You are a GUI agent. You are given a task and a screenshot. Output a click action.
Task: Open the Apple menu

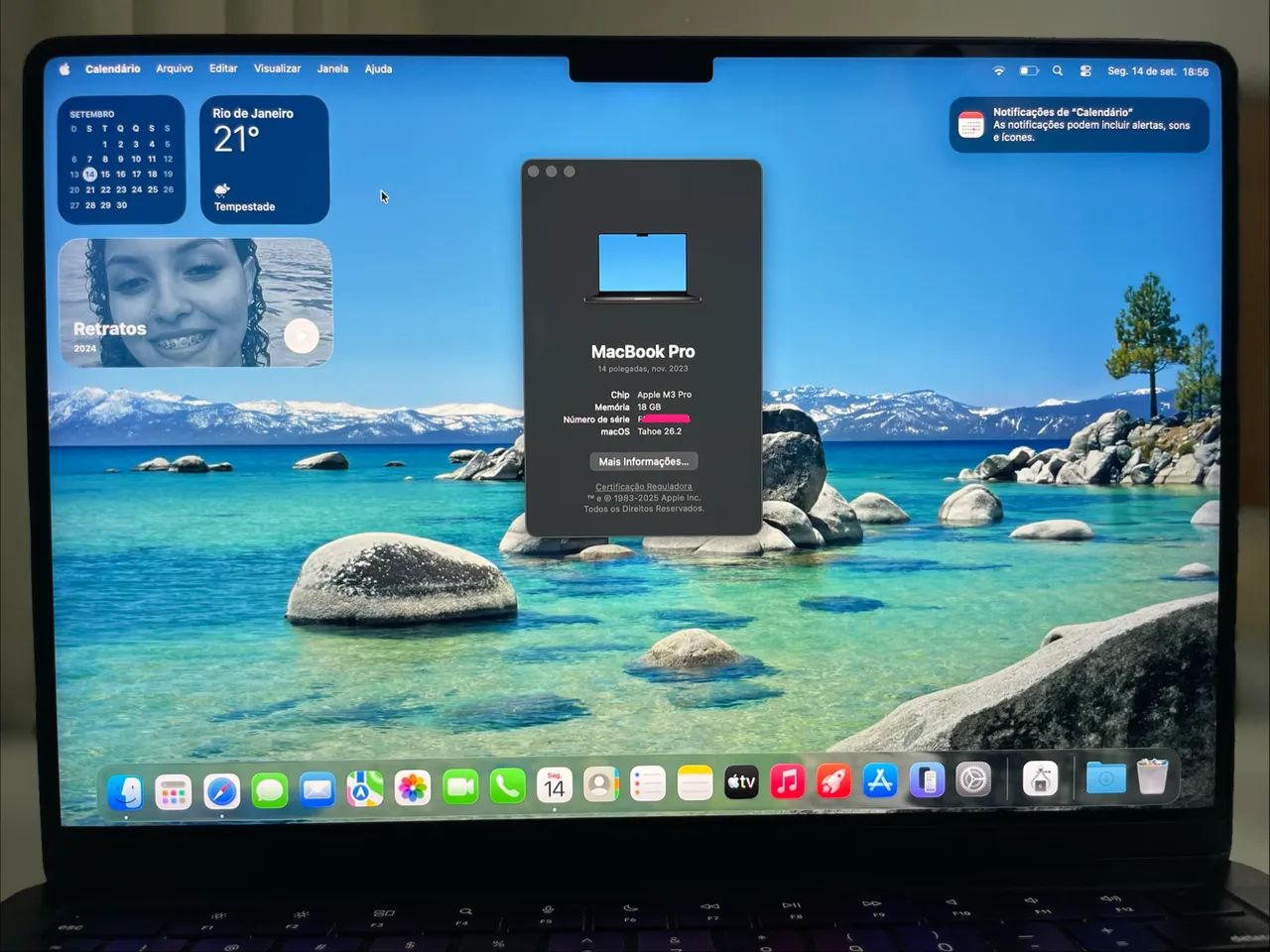tap(64, 69)
